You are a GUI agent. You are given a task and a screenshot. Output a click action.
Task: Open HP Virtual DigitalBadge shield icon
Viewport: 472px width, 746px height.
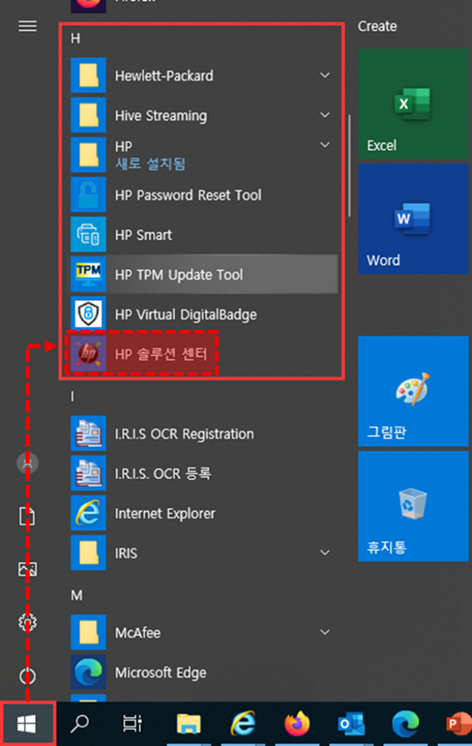pyautogui.click(x=88, y=314)
